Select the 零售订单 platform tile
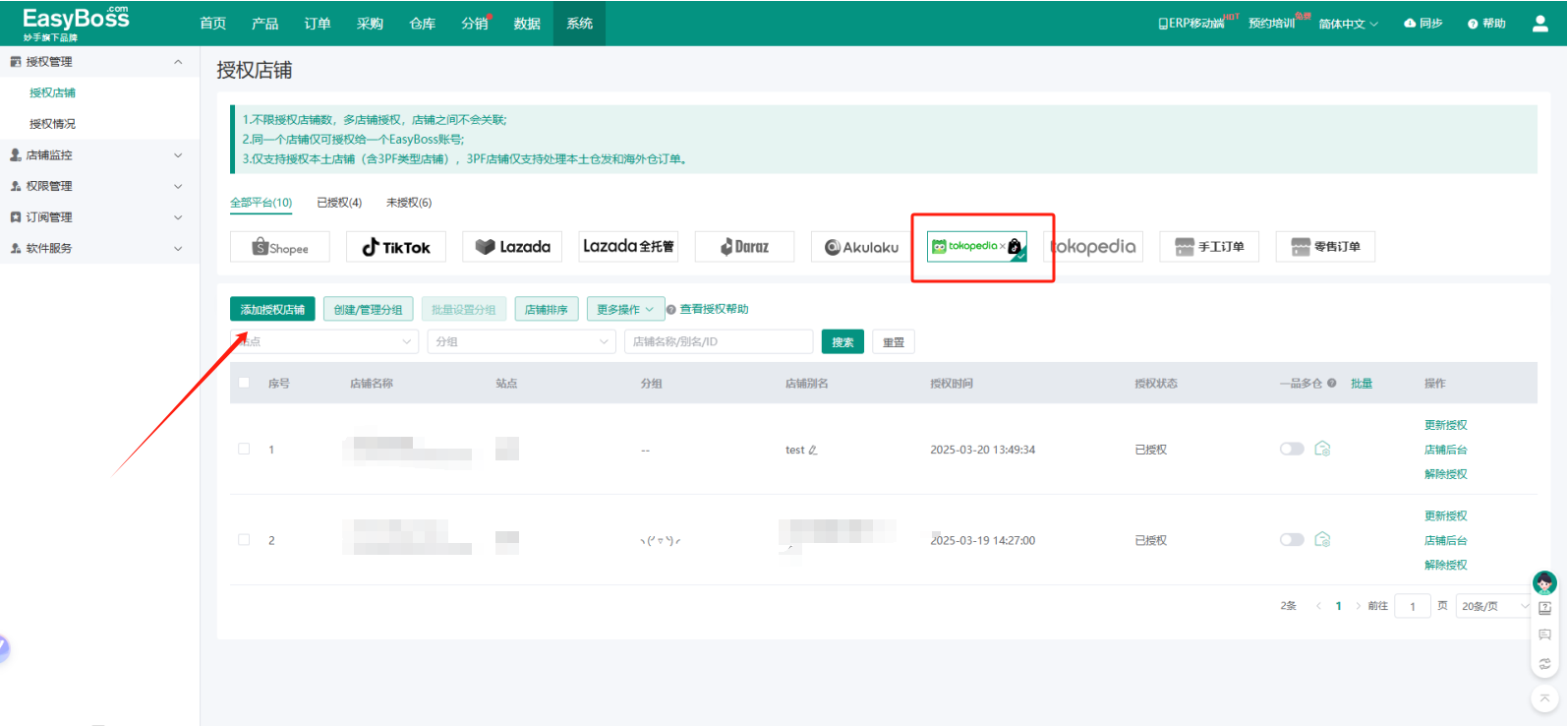This screenshot has height=726, width=1568. point(1325,247)
